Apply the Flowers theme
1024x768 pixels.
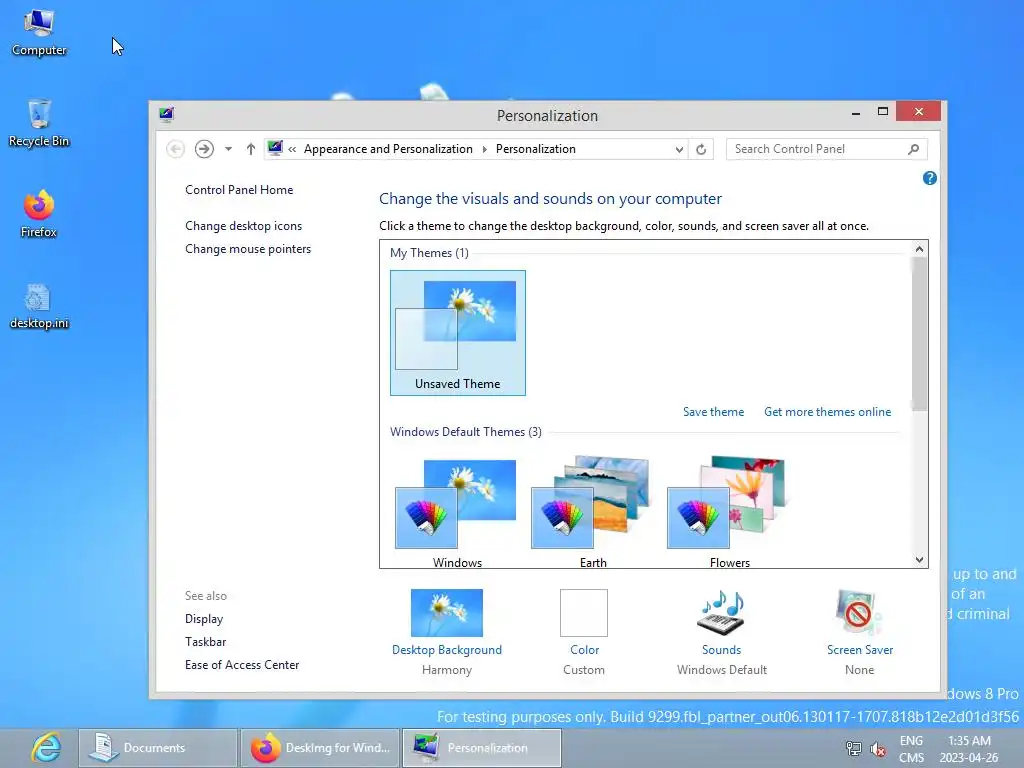pyautogui.click(x=729, y=511)
